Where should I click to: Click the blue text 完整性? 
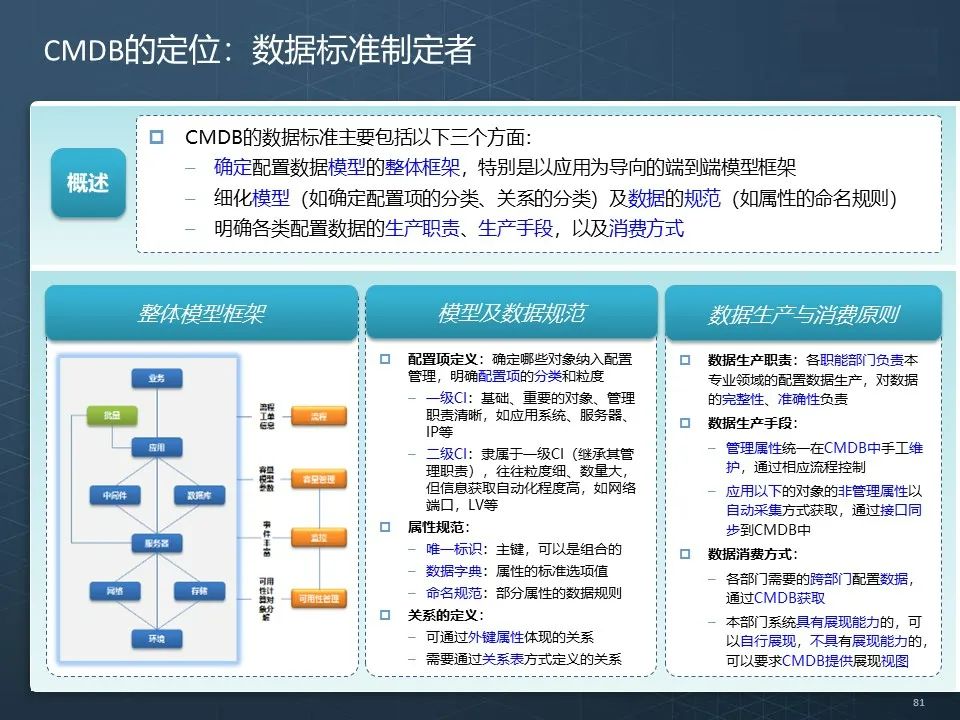743,399
